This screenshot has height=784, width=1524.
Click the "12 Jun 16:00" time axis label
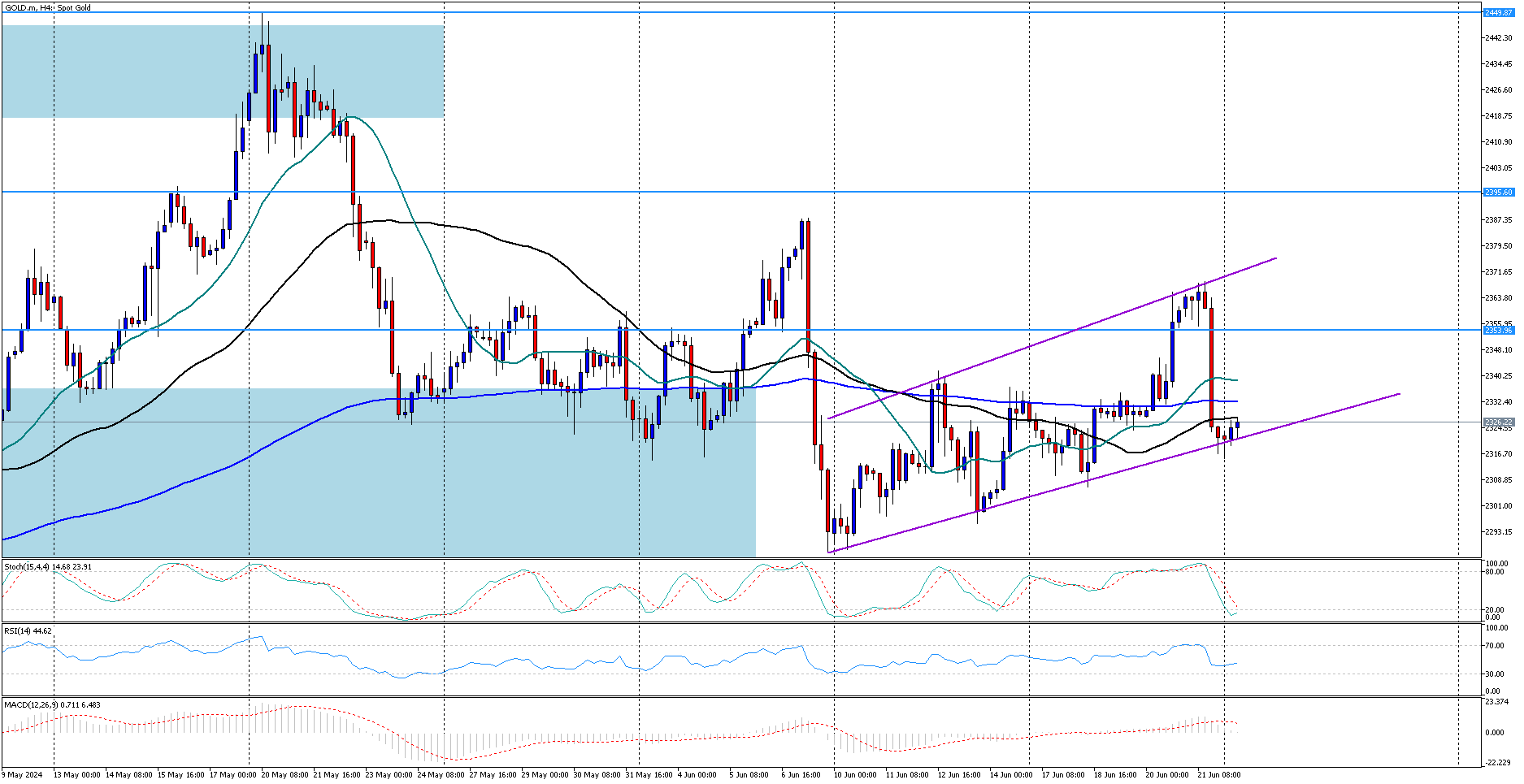pyautogui.click(x=960, y=775)
